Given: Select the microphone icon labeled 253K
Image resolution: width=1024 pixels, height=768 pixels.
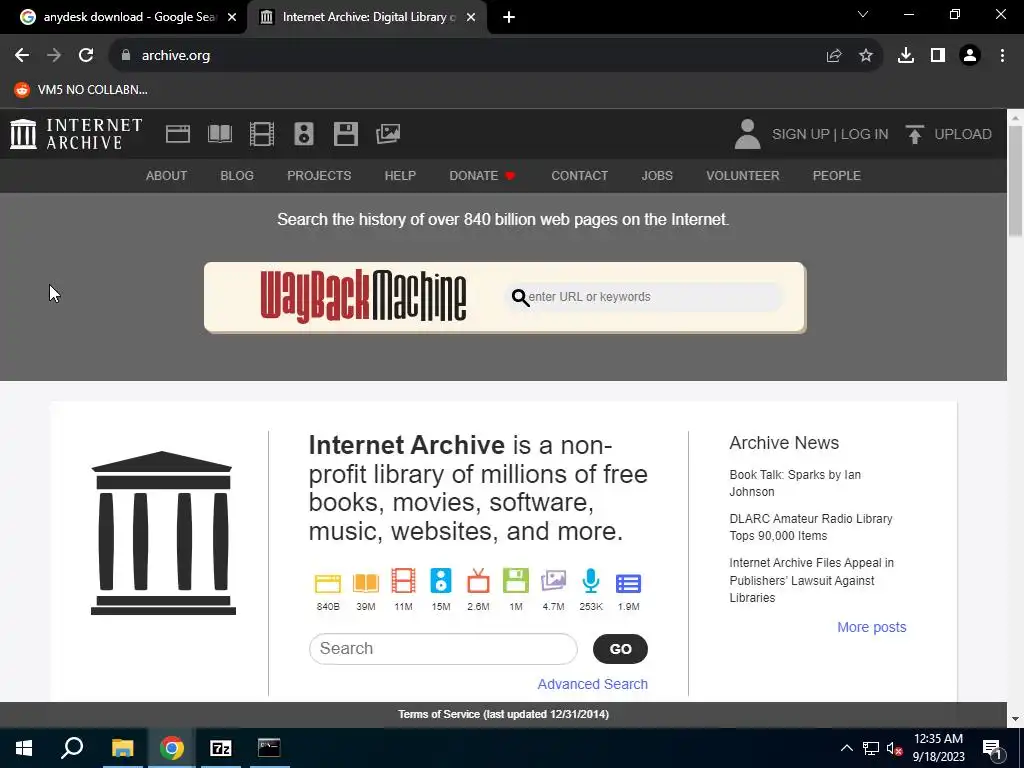Looking at the screenshot, I should (x=591, y=581).
